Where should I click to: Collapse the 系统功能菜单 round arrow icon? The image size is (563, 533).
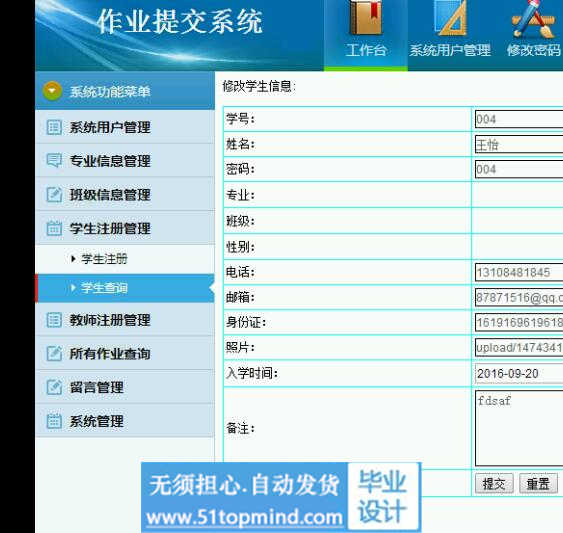pyautogui.click(x=52, y=91)
